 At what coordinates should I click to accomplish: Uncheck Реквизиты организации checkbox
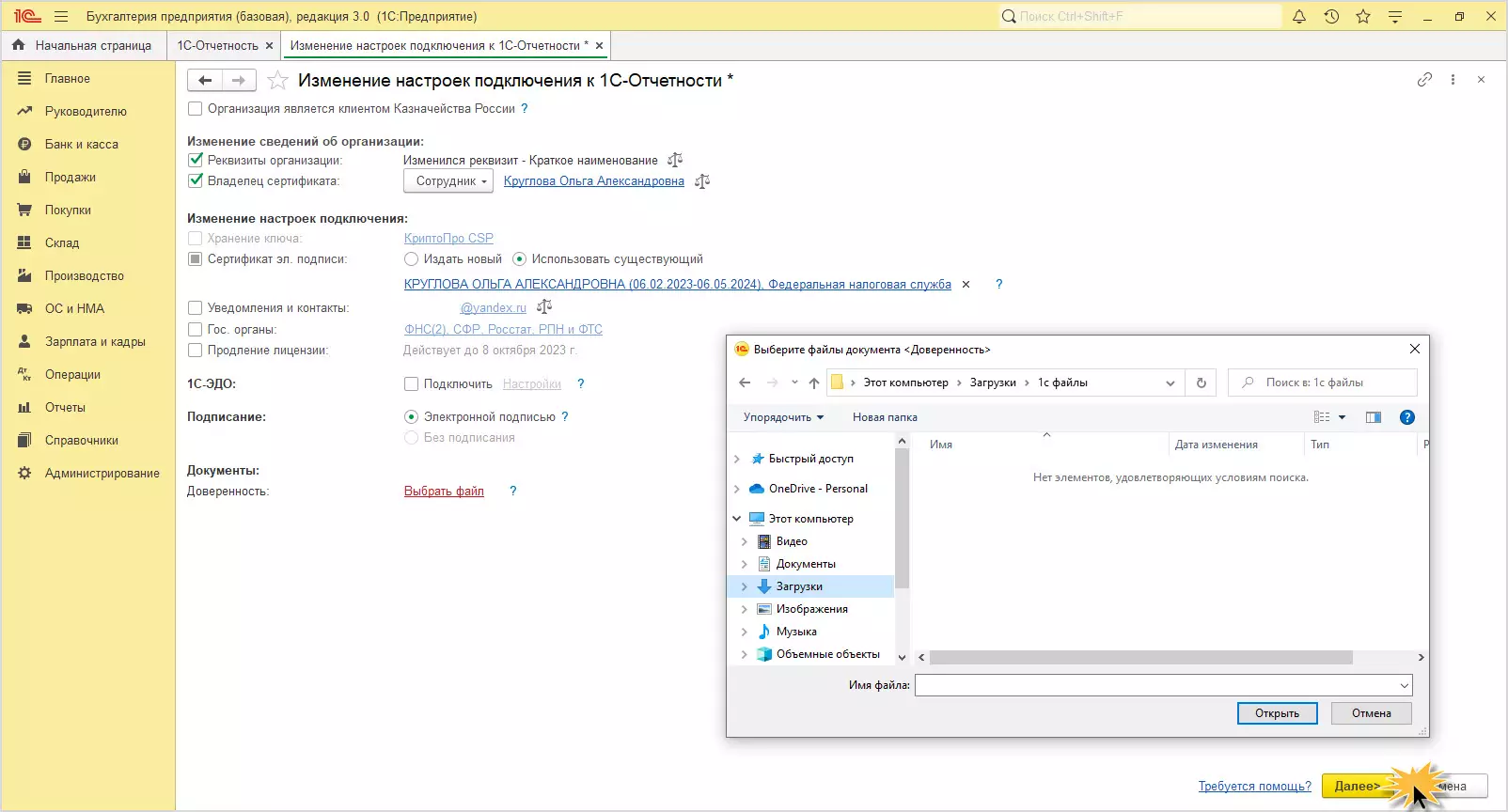click(196, 160)
